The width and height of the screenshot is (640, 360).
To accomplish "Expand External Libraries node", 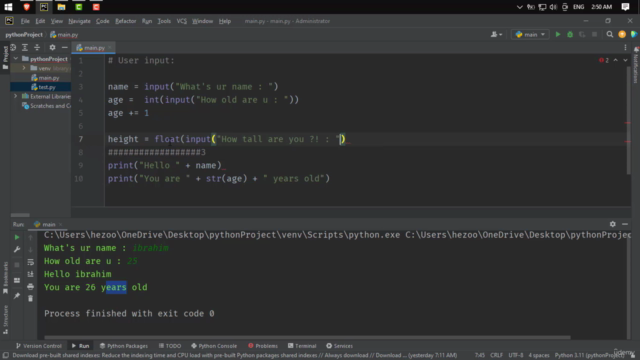I will [16, 96].
